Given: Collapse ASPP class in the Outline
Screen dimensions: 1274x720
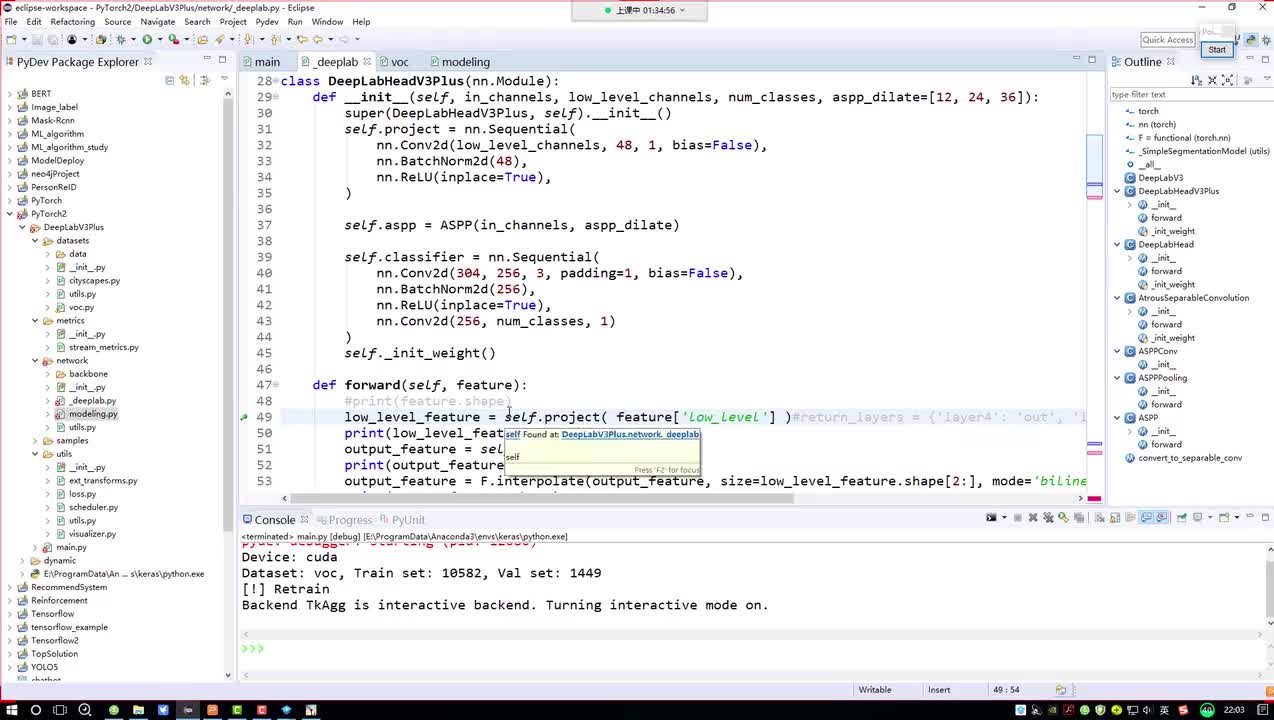Looking at the screenshot, I should coord(1118,418).
